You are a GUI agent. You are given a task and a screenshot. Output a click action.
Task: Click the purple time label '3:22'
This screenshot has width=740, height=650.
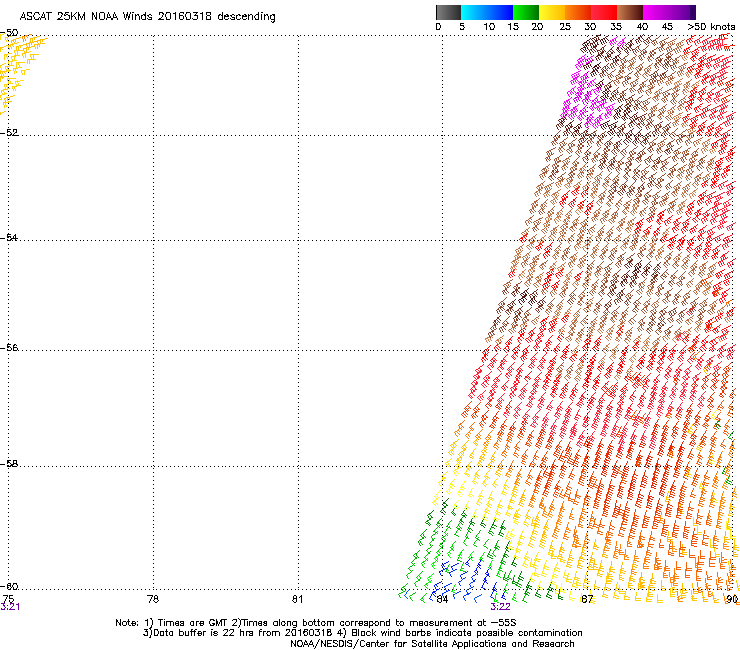click(x=500, y=607)
